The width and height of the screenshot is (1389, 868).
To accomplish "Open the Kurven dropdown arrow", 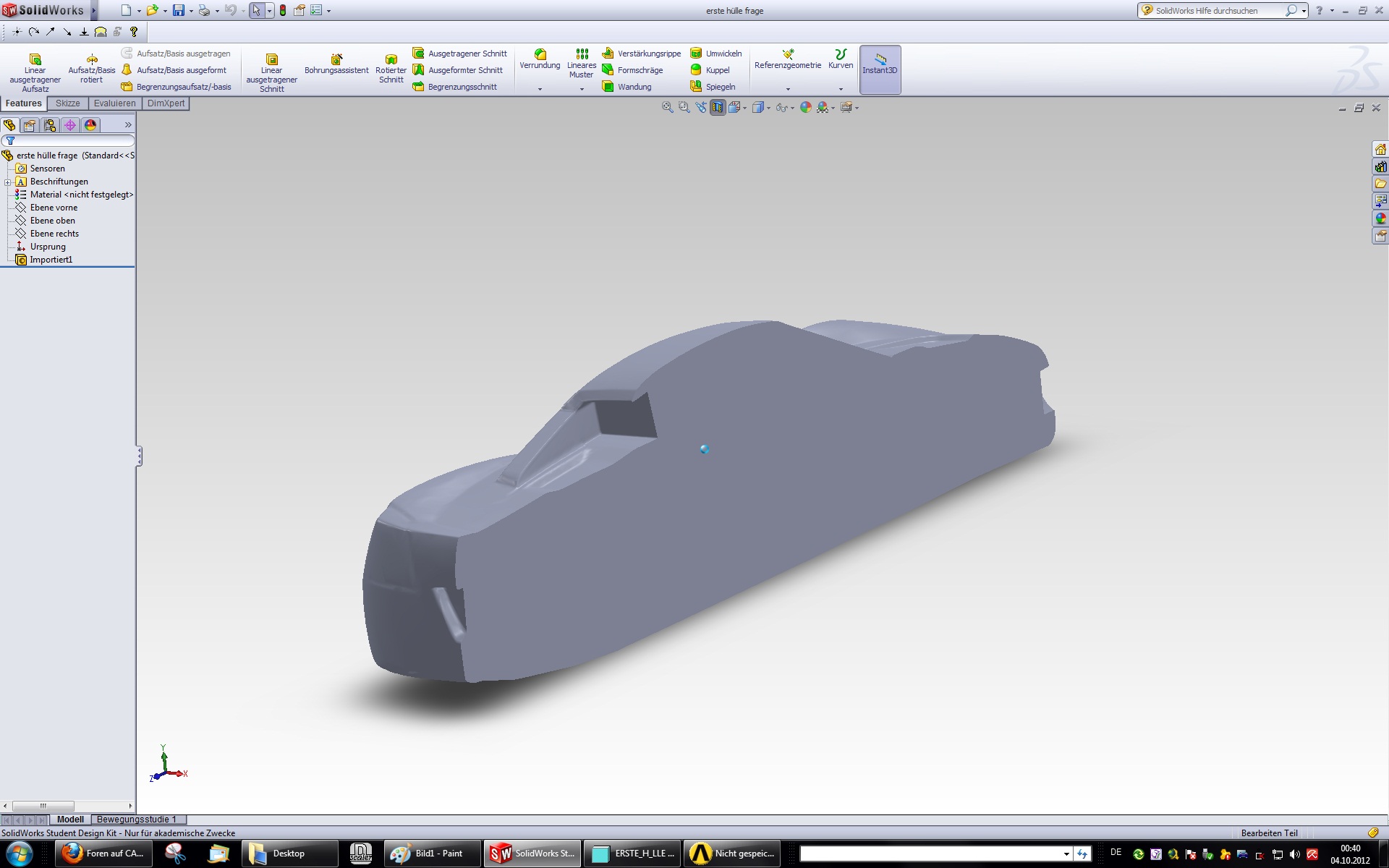I will (x=841, y=89).
